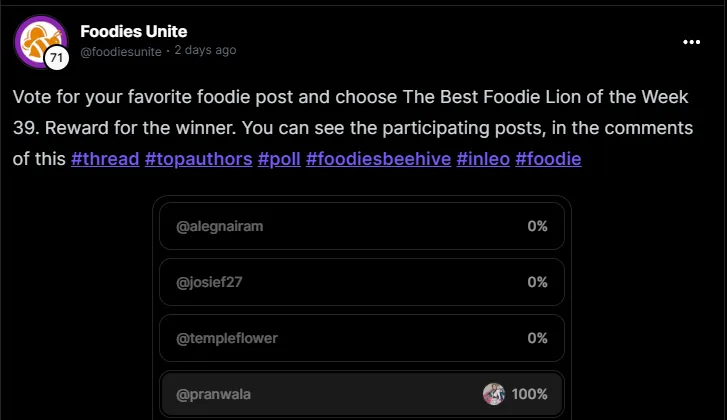Visit the @foodiesunite handle link
Screen dimensions: 727x420
coord(121,51)
